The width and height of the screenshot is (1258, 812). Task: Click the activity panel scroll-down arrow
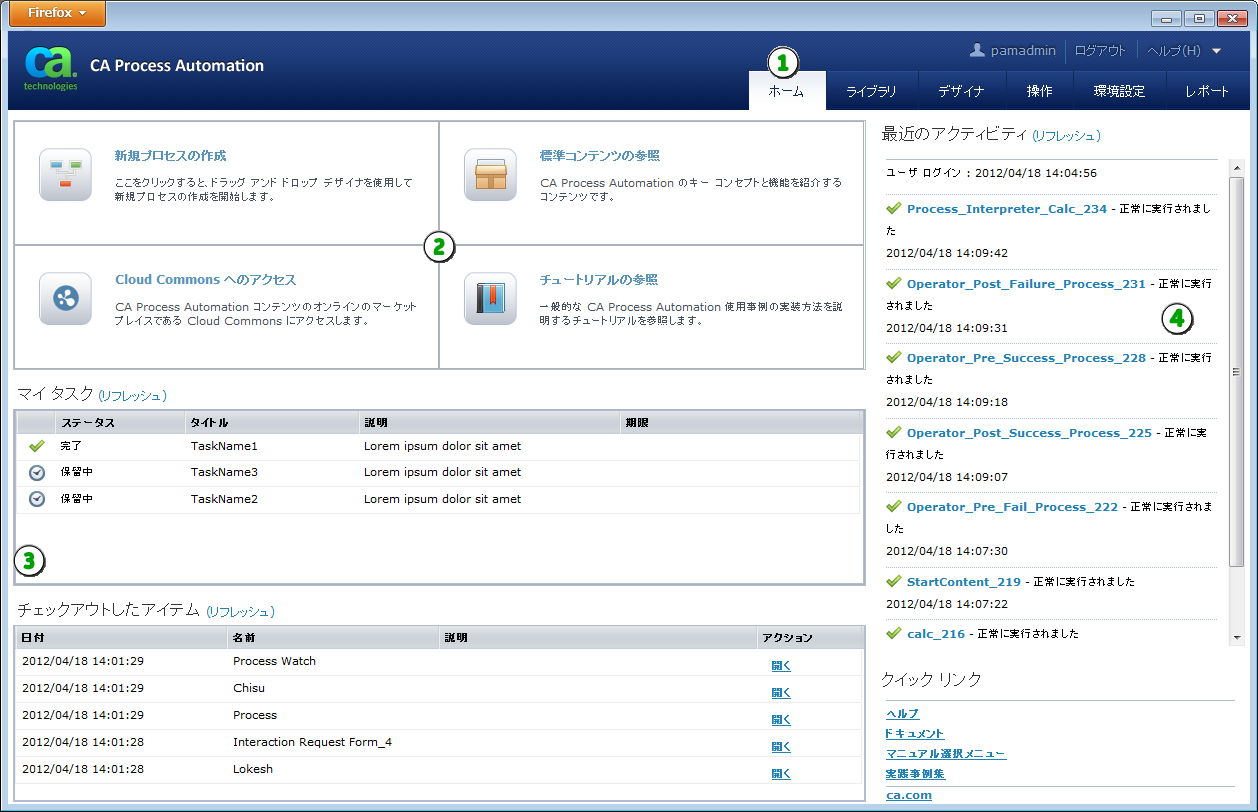[x=1237, y=637]
